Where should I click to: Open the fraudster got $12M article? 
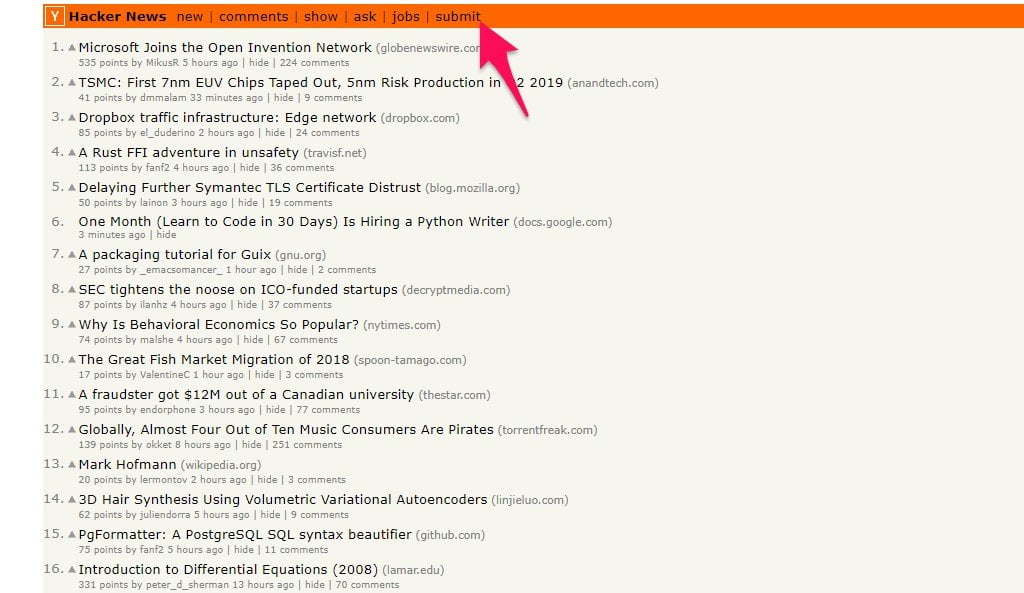coord(246,394)
